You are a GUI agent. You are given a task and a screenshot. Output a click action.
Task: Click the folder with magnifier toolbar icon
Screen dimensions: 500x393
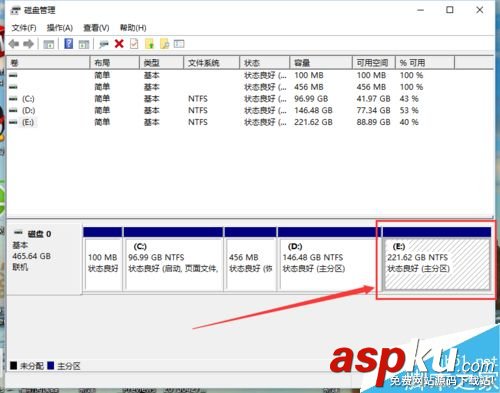point(165,44)
